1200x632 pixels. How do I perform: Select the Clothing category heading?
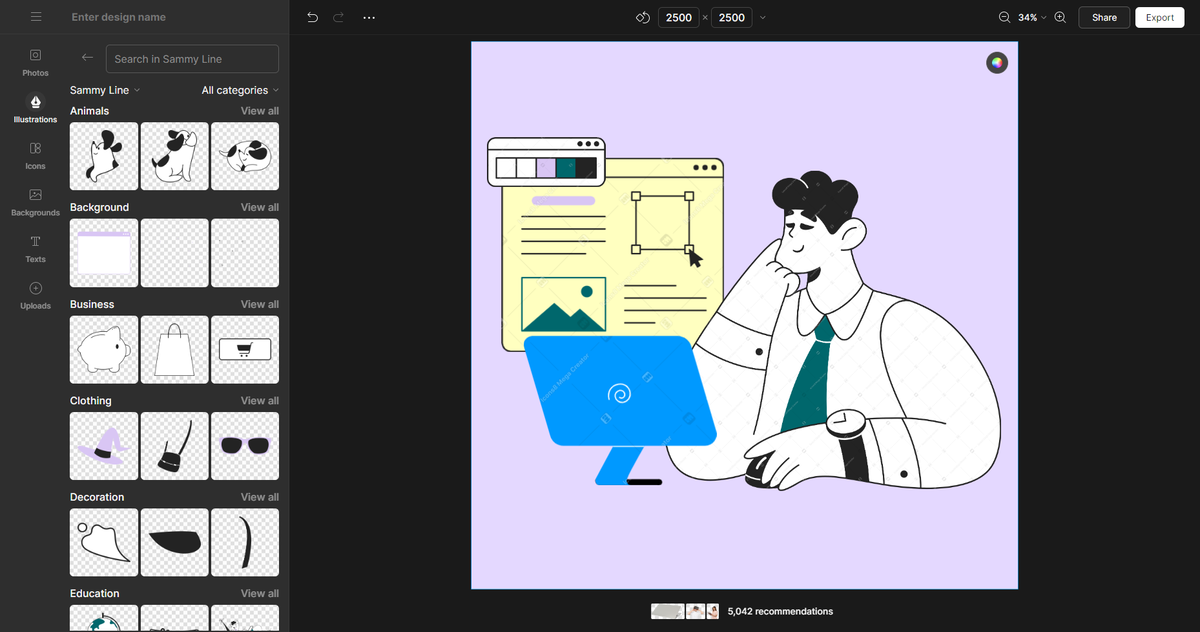coord(91,400)
